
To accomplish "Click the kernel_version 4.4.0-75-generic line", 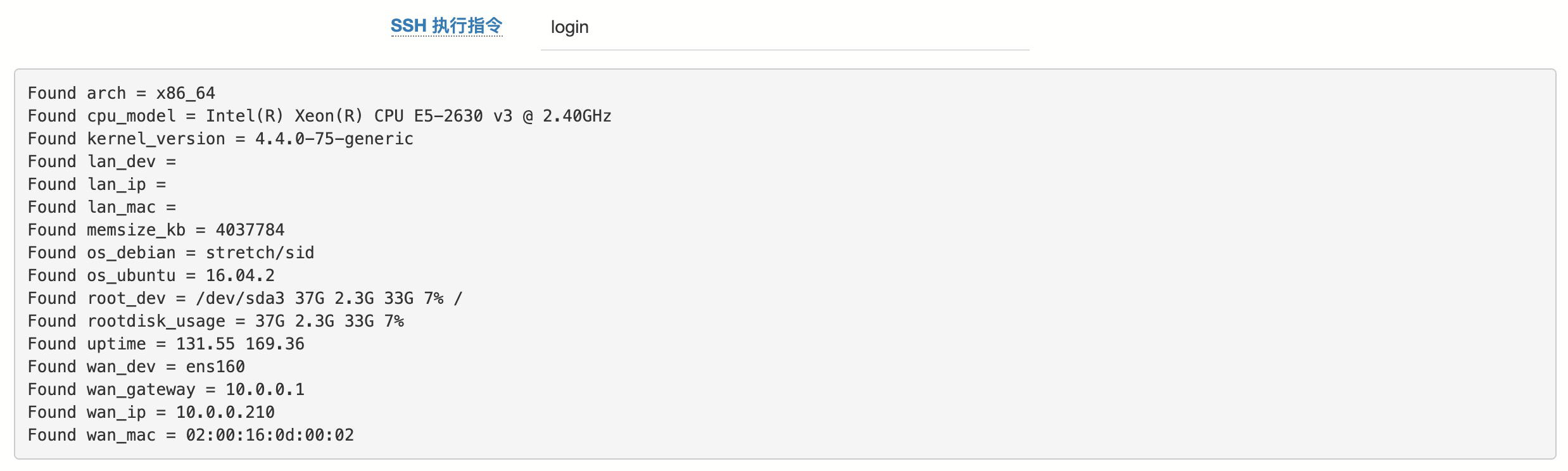I will point(220,139).
